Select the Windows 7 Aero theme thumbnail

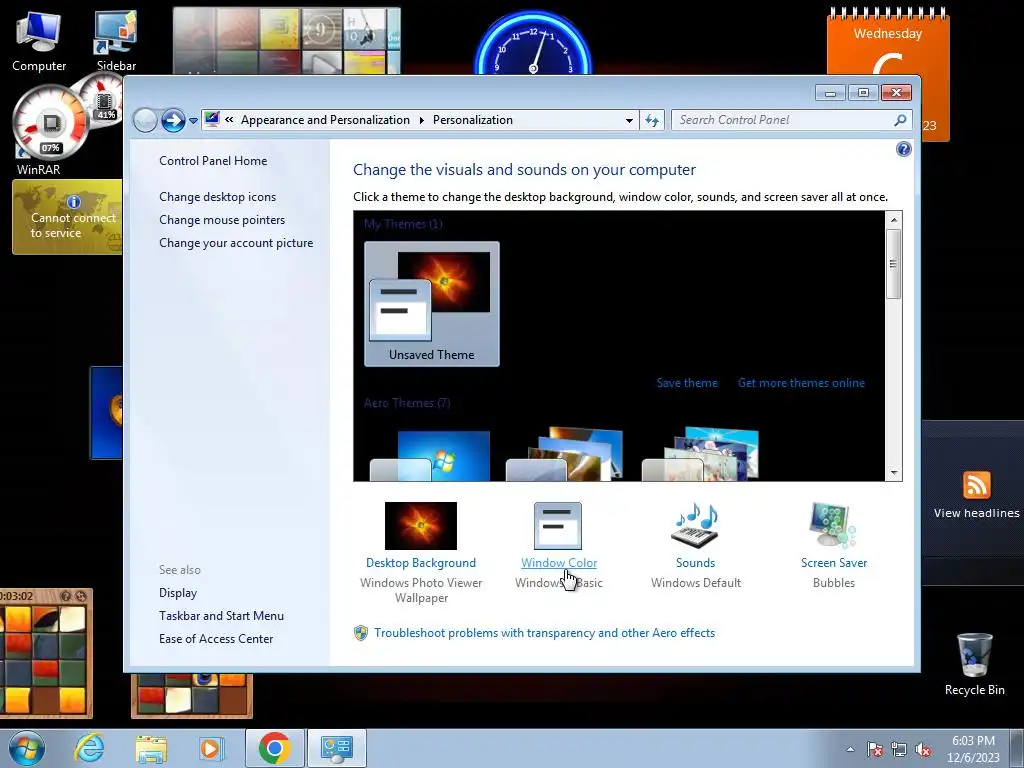tap(431, 456)
